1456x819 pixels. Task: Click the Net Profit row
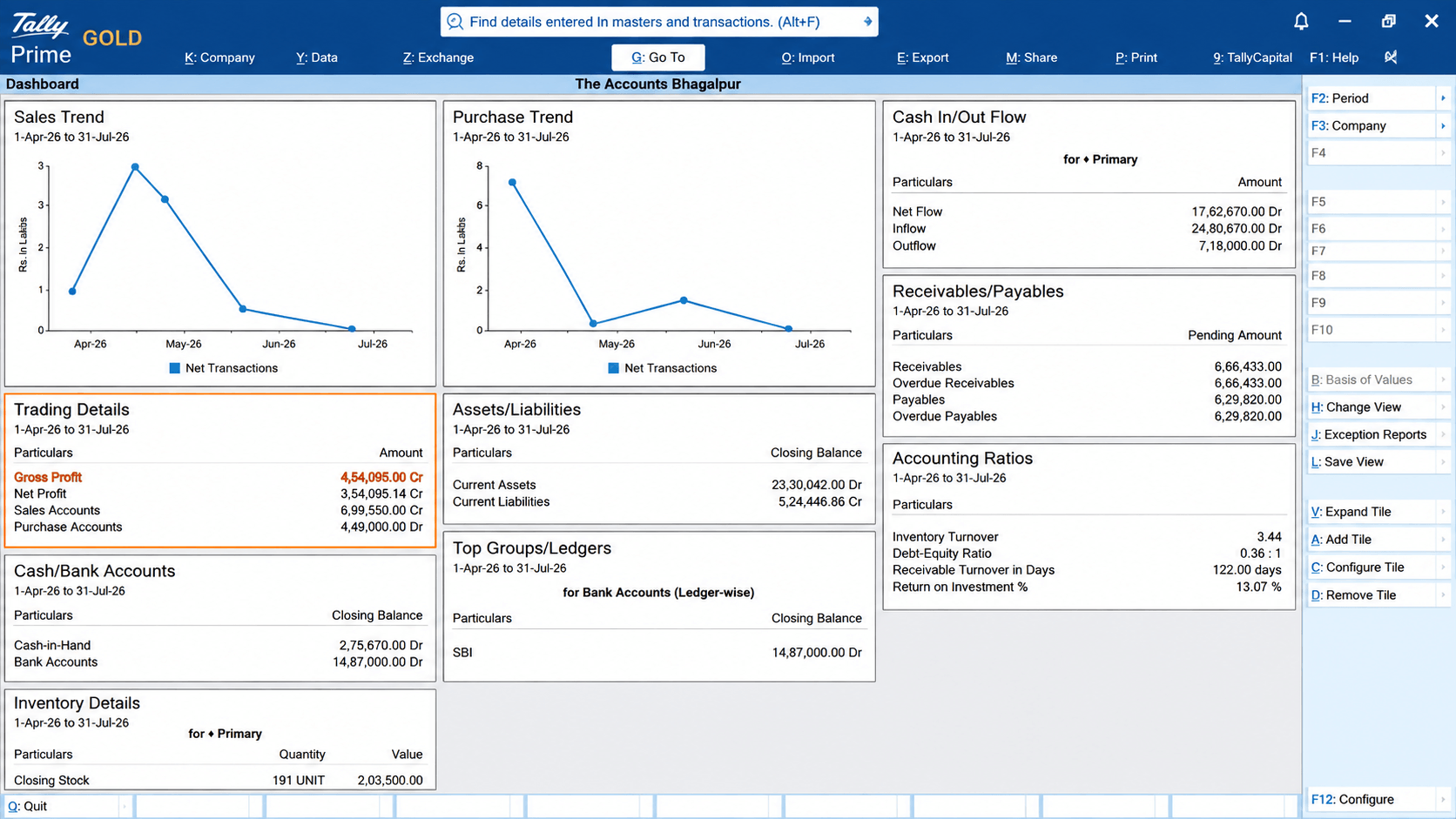219,493
